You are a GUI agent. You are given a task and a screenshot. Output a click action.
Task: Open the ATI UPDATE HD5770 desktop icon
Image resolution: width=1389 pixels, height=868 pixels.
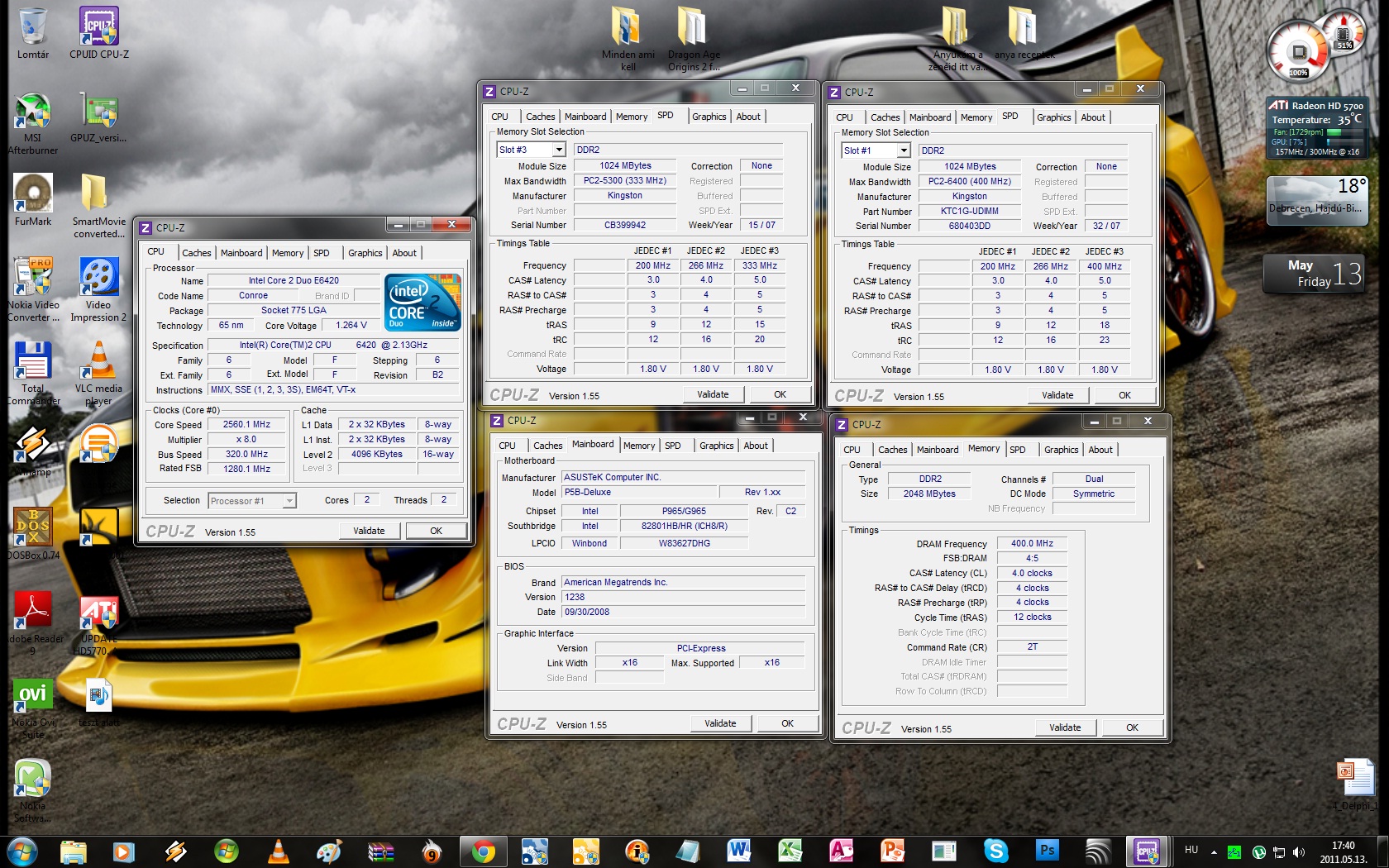99,626
